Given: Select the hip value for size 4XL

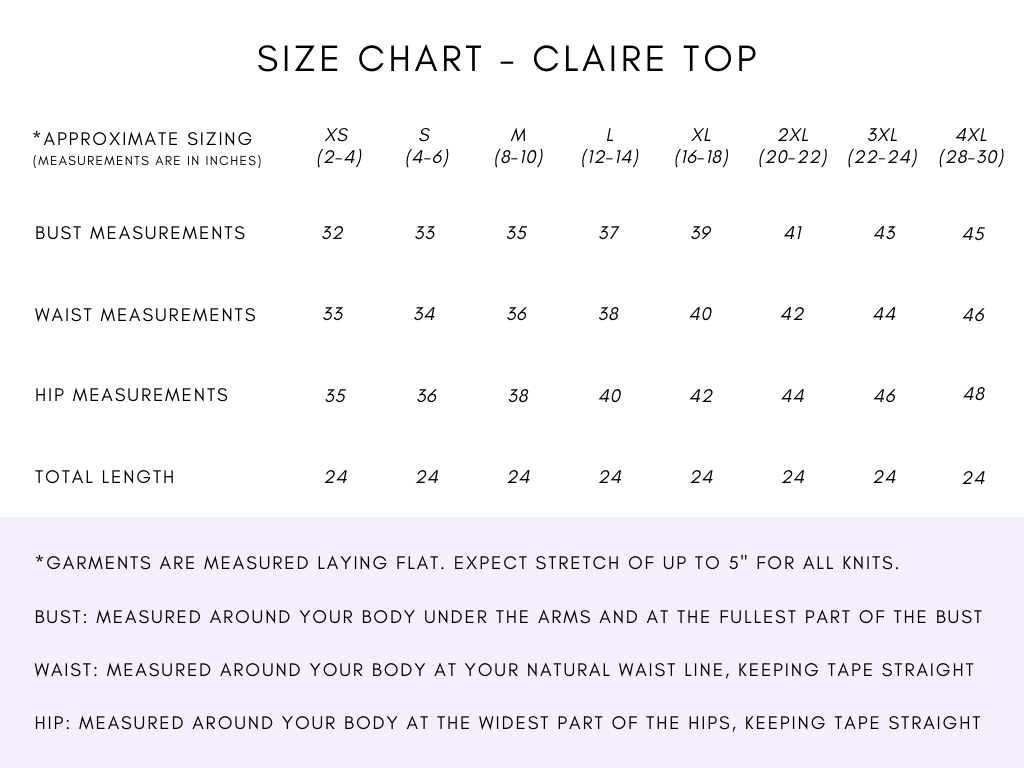Looking at the screenshot, I should [974, 394].
